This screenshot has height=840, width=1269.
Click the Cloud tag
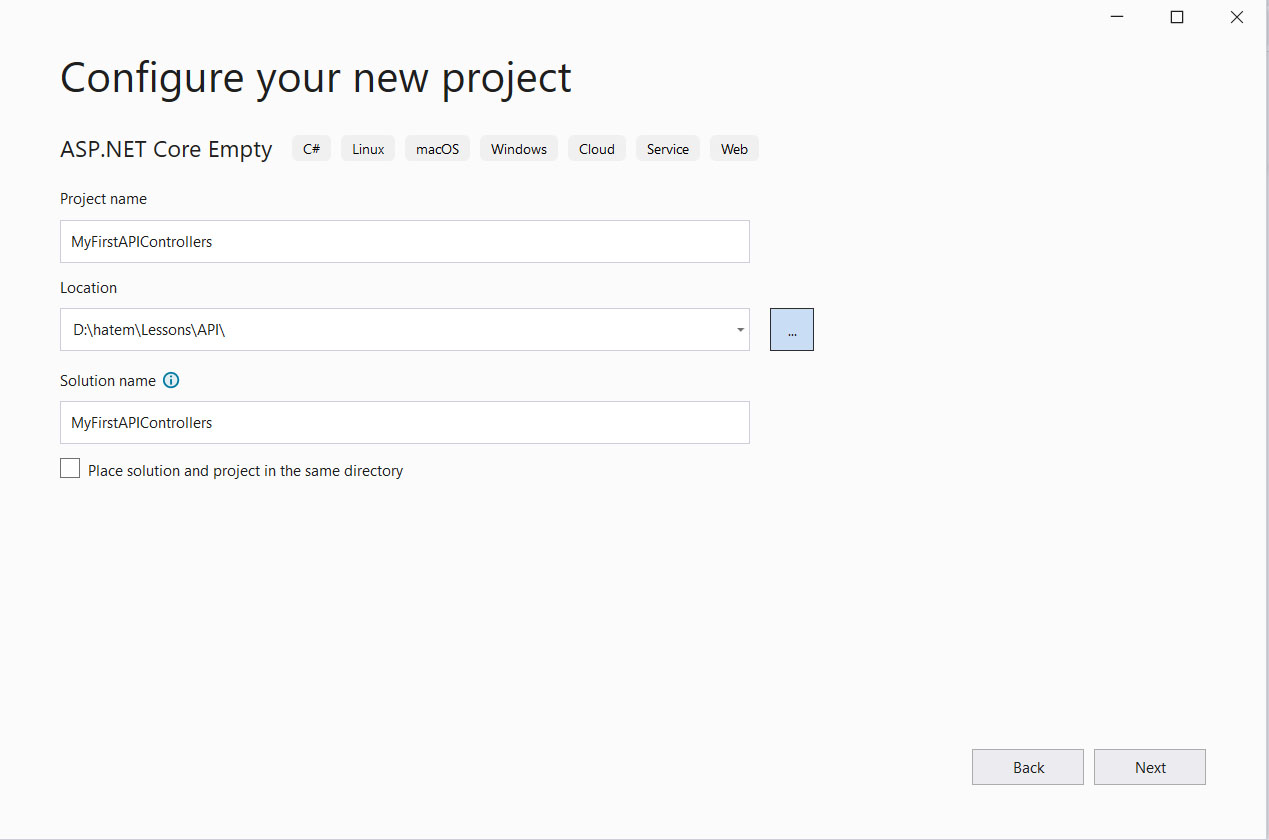coord(597,149)
